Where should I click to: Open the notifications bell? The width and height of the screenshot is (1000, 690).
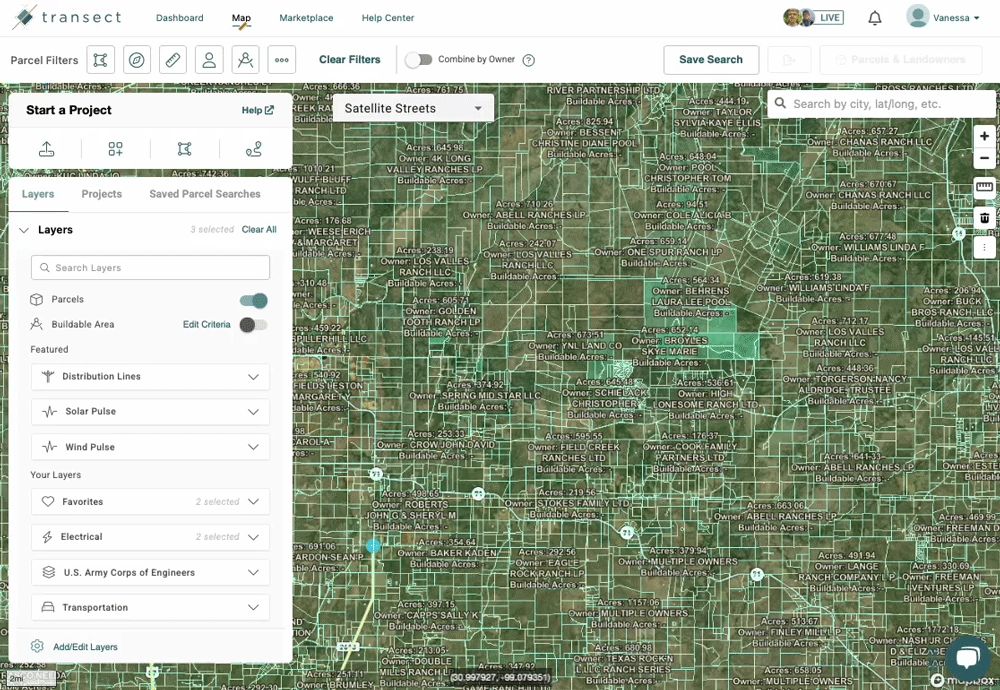tap(875, 18)
